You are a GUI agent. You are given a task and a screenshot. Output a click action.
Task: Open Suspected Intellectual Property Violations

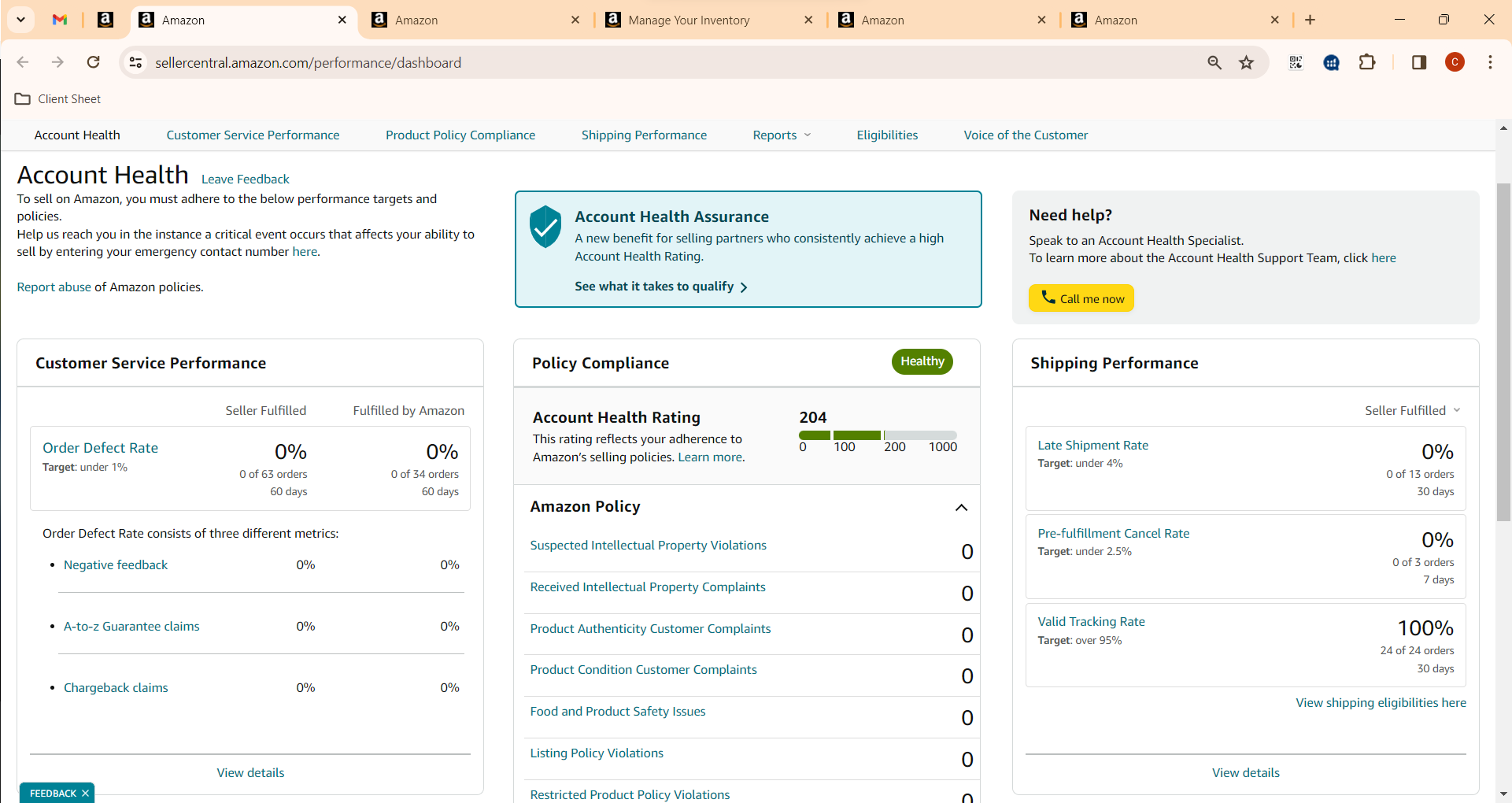(648, 546)
